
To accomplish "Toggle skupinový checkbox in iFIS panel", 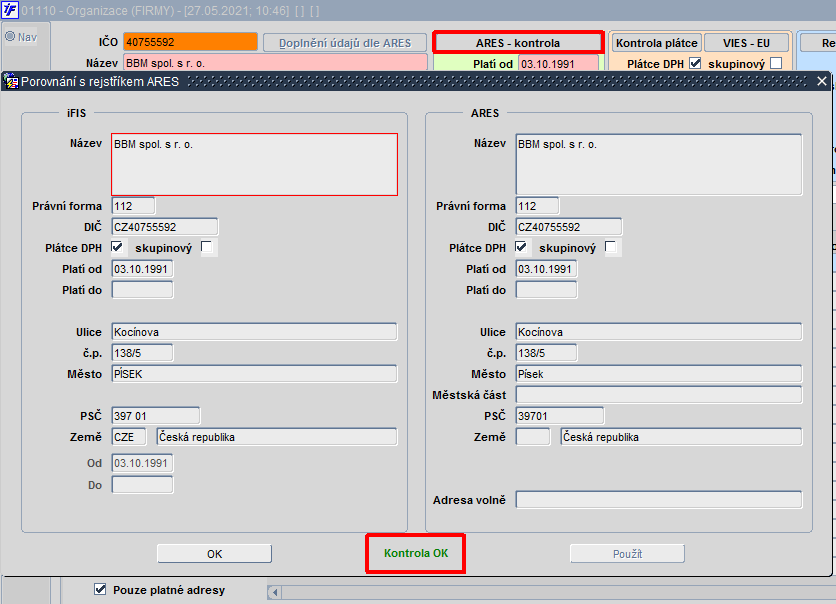I will coord(207,247).
